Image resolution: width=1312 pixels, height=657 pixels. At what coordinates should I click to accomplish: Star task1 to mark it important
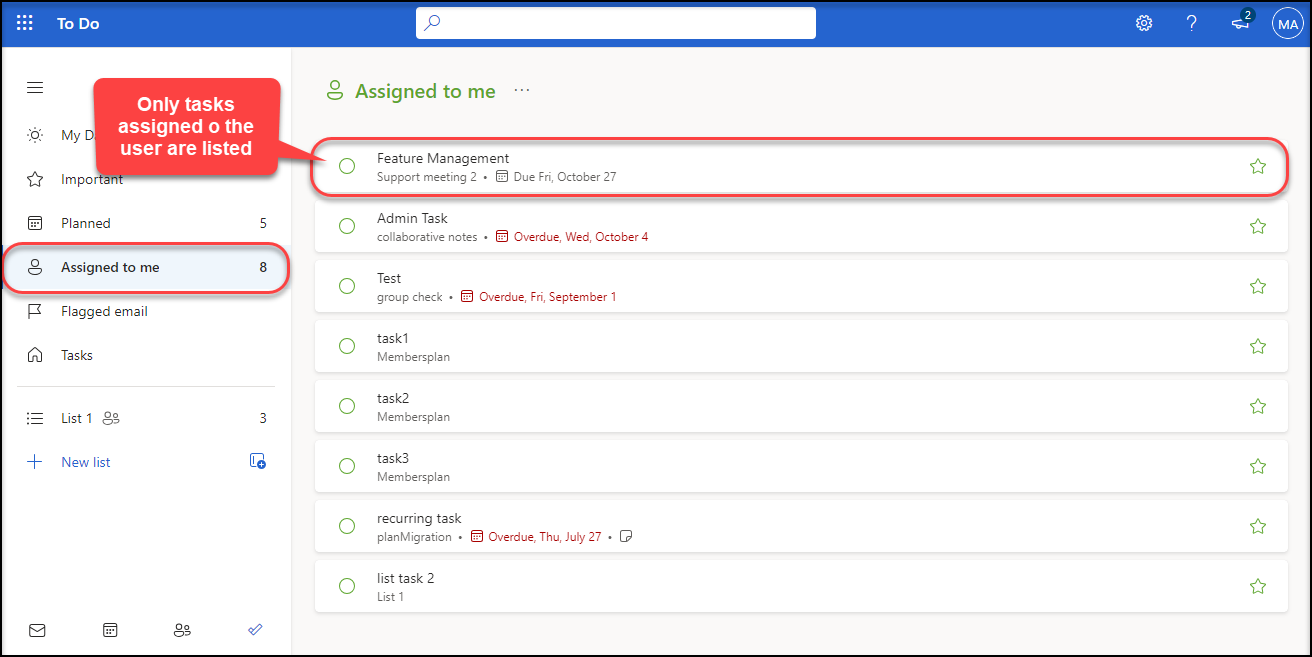tap(1257, 346)
